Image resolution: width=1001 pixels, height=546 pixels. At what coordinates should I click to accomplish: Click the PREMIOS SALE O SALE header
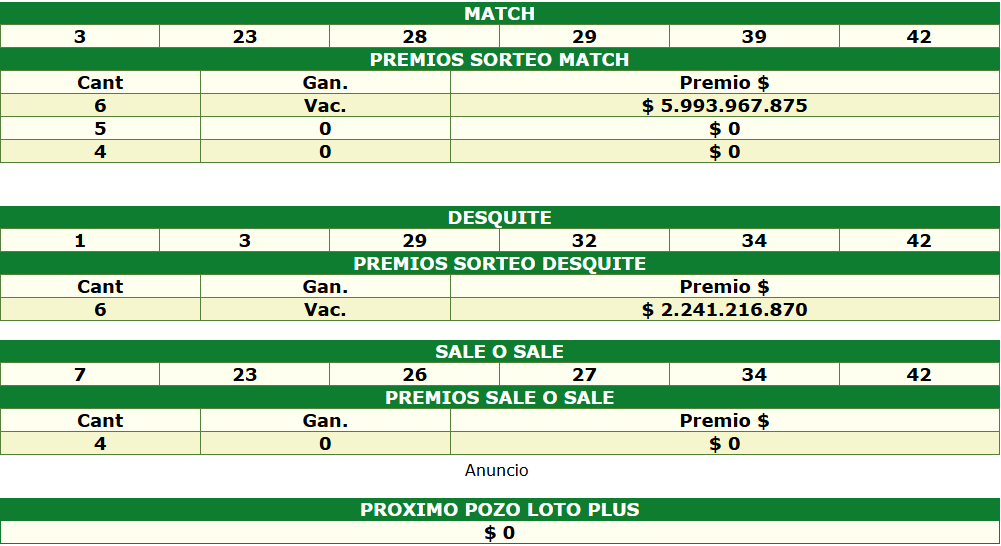[x=500, y=398]
